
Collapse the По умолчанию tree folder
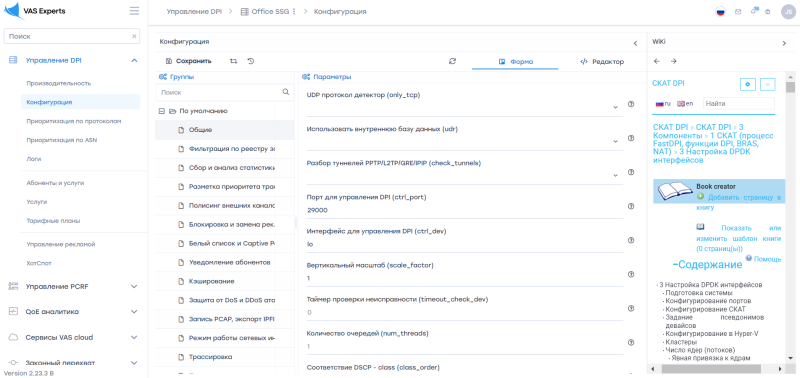point(162,111)
